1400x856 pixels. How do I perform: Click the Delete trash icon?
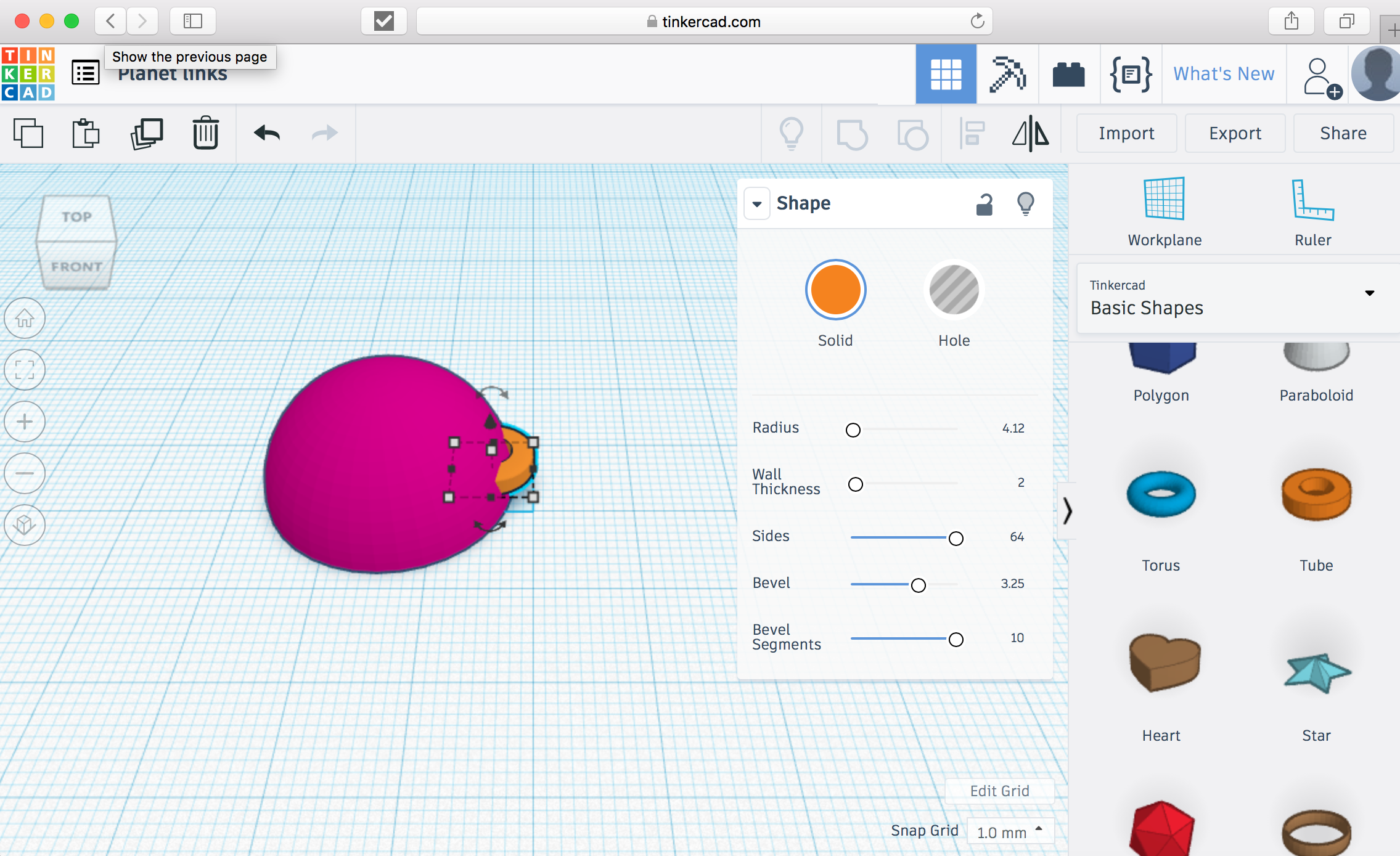pyautogui.click(x=205, y=132)
